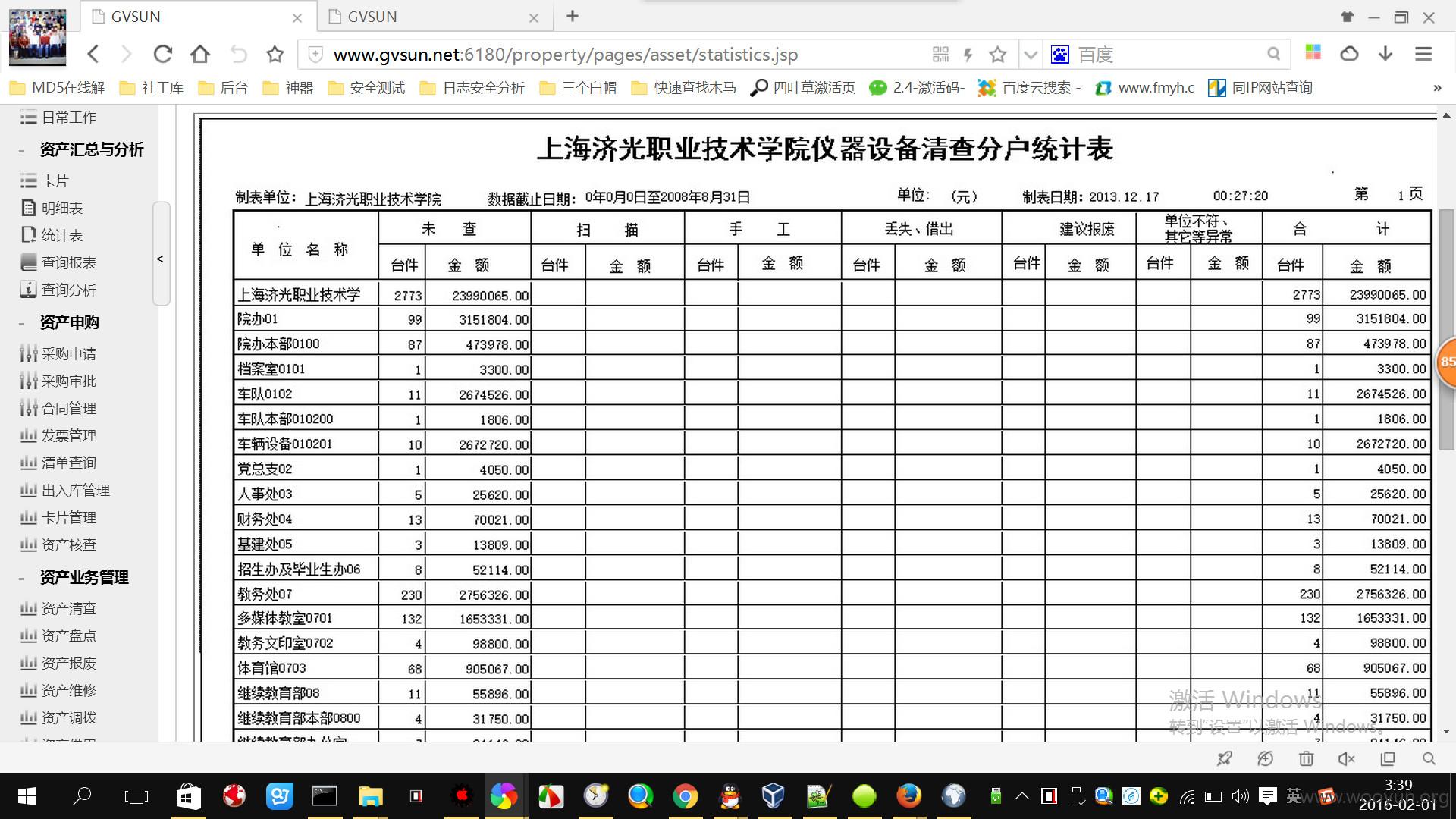Open 资产报废 sidebar item
The image size is (1456, 819).
(58, 664)
